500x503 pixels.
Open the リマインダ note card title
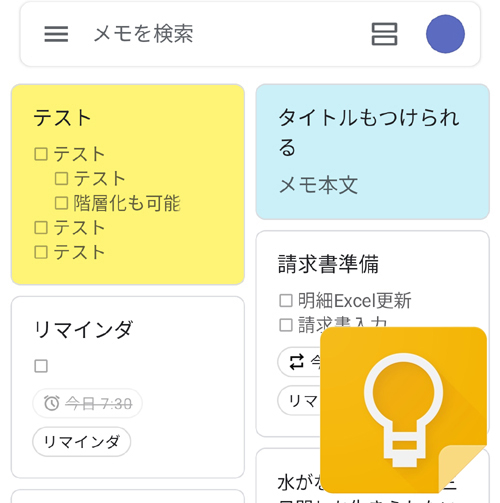coord(83,329)
